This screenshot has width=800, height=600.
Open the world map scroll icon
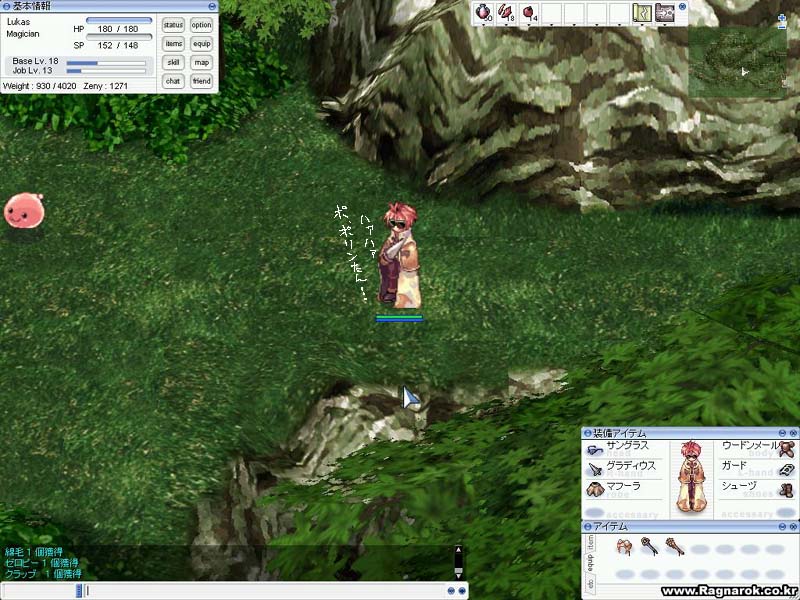tap(642, 13)
